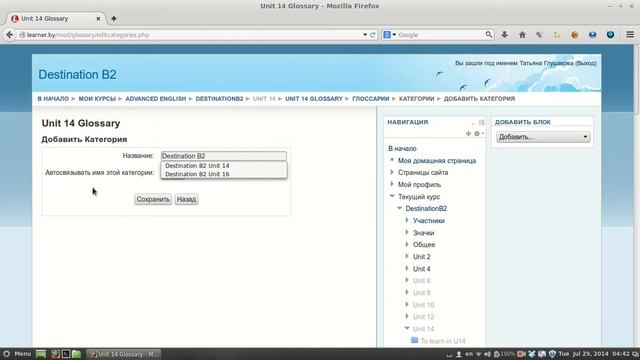Click the teal shield extension icon
Viewport: 640px width, 360px height.
coord(610,35)
